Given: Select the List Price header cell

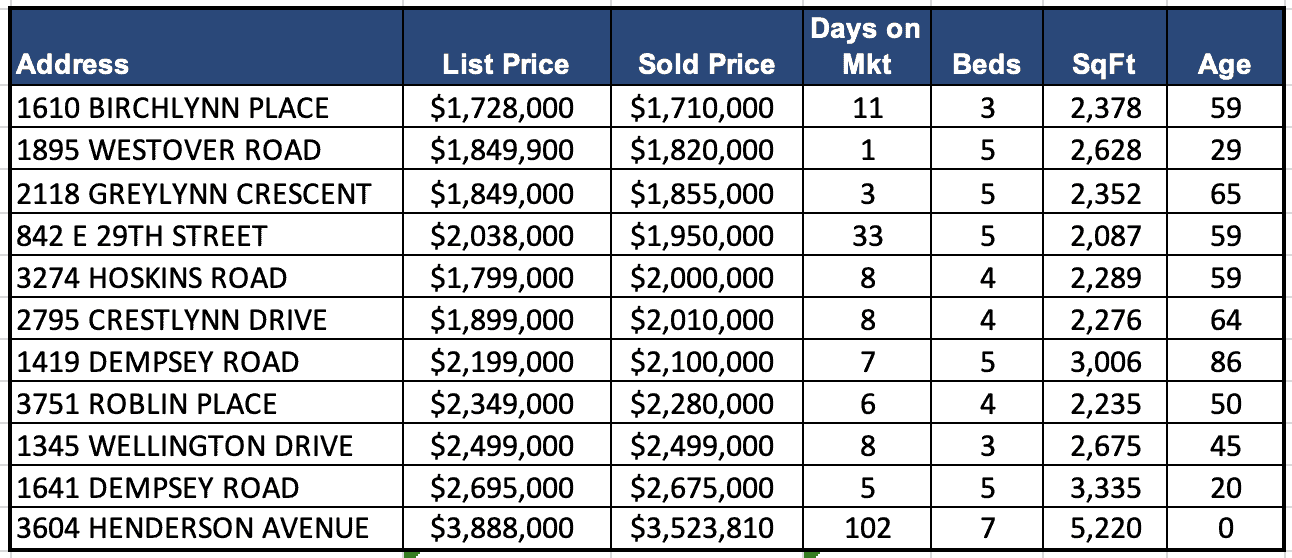Looking at the screenshot, I should [x=505, y=65].
